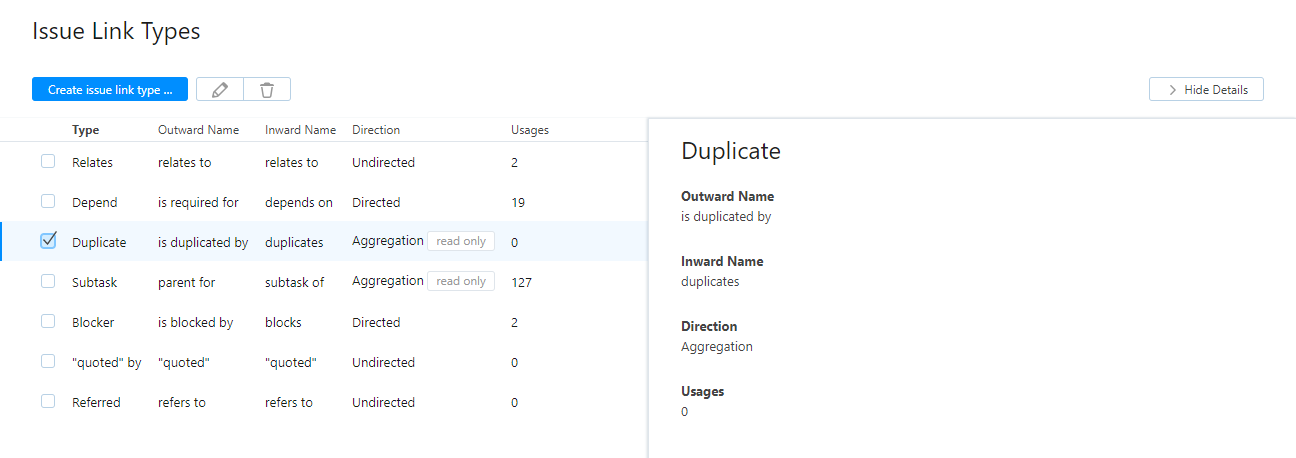This screenshot has height=458, width=1296.
Task: Click the Inward Name column header
Action: (x=300, y=130)
